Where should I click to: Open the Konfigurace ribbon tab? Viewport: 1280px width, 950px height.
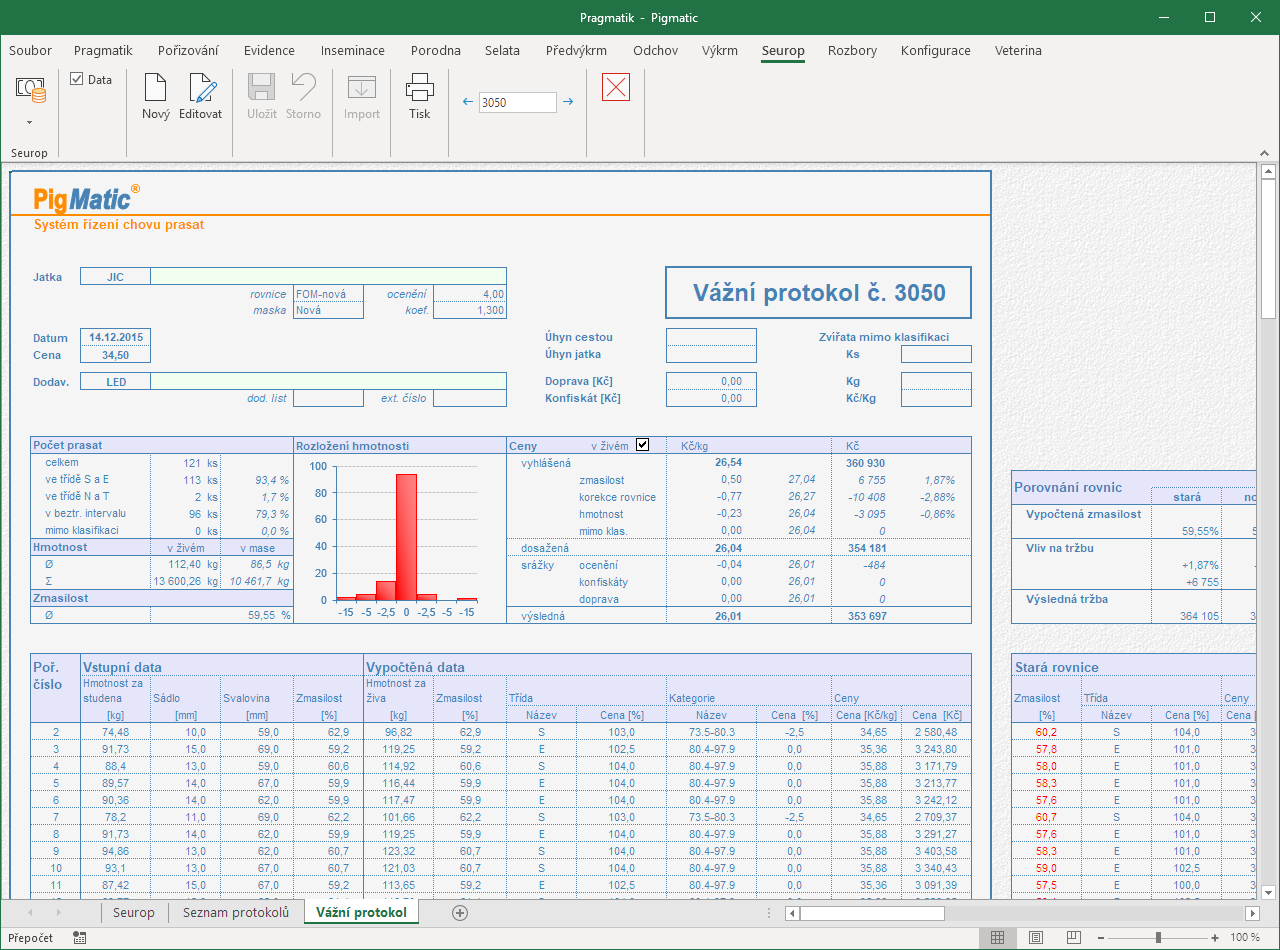(x=936, y=50)
